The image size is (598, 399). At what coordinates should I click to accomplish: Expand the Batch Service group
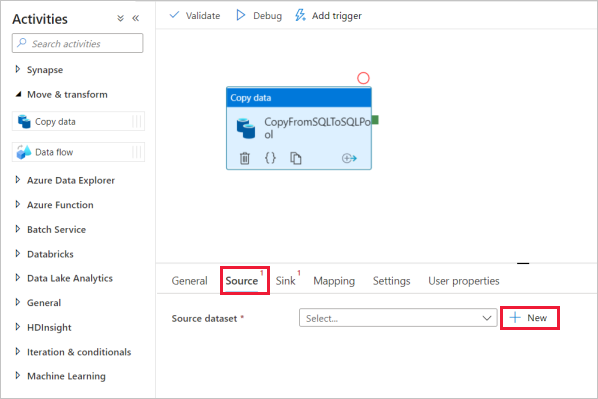[18, 229]
